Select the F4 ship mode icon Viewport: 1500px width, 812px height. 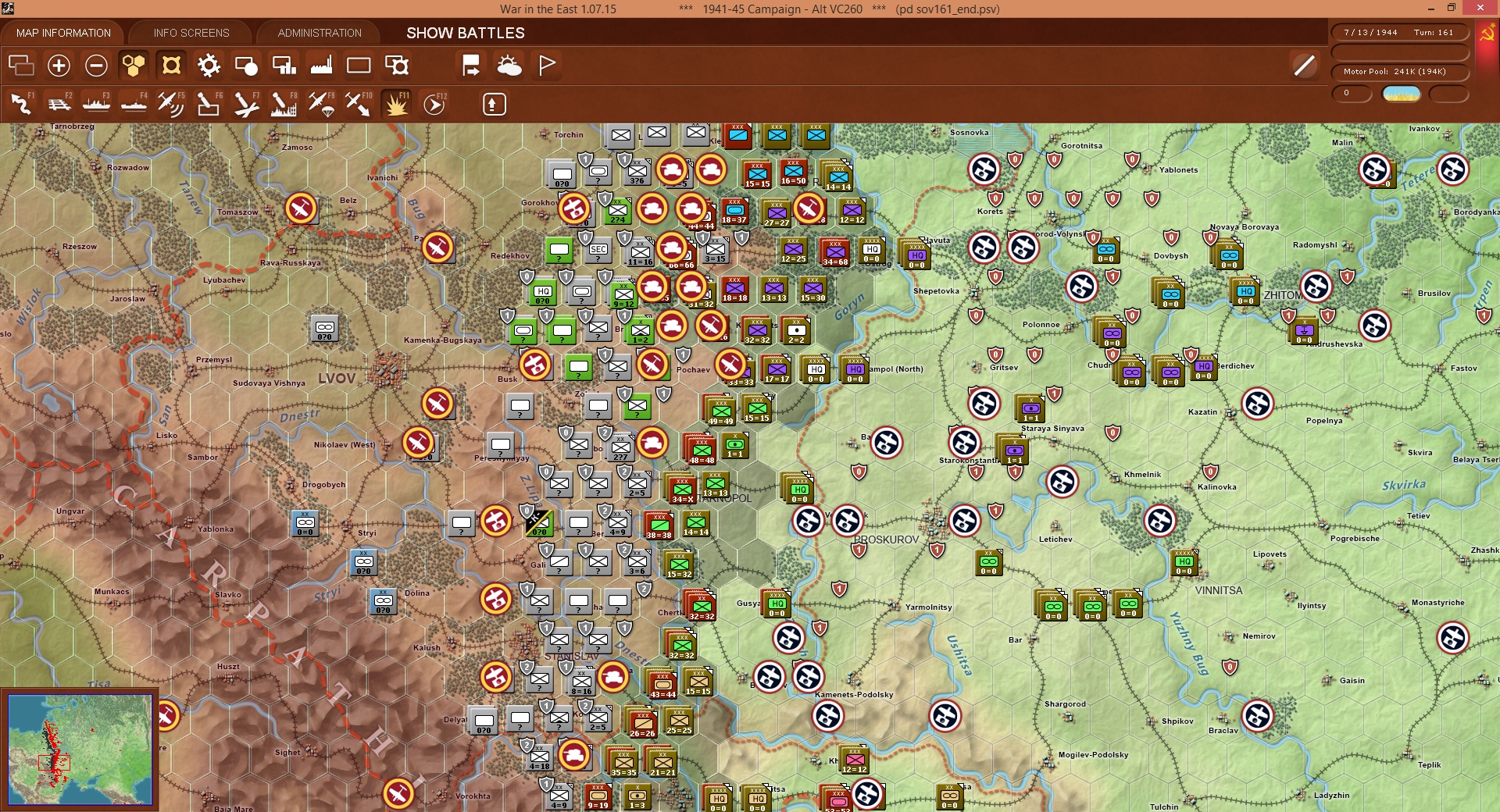point(134,104)
